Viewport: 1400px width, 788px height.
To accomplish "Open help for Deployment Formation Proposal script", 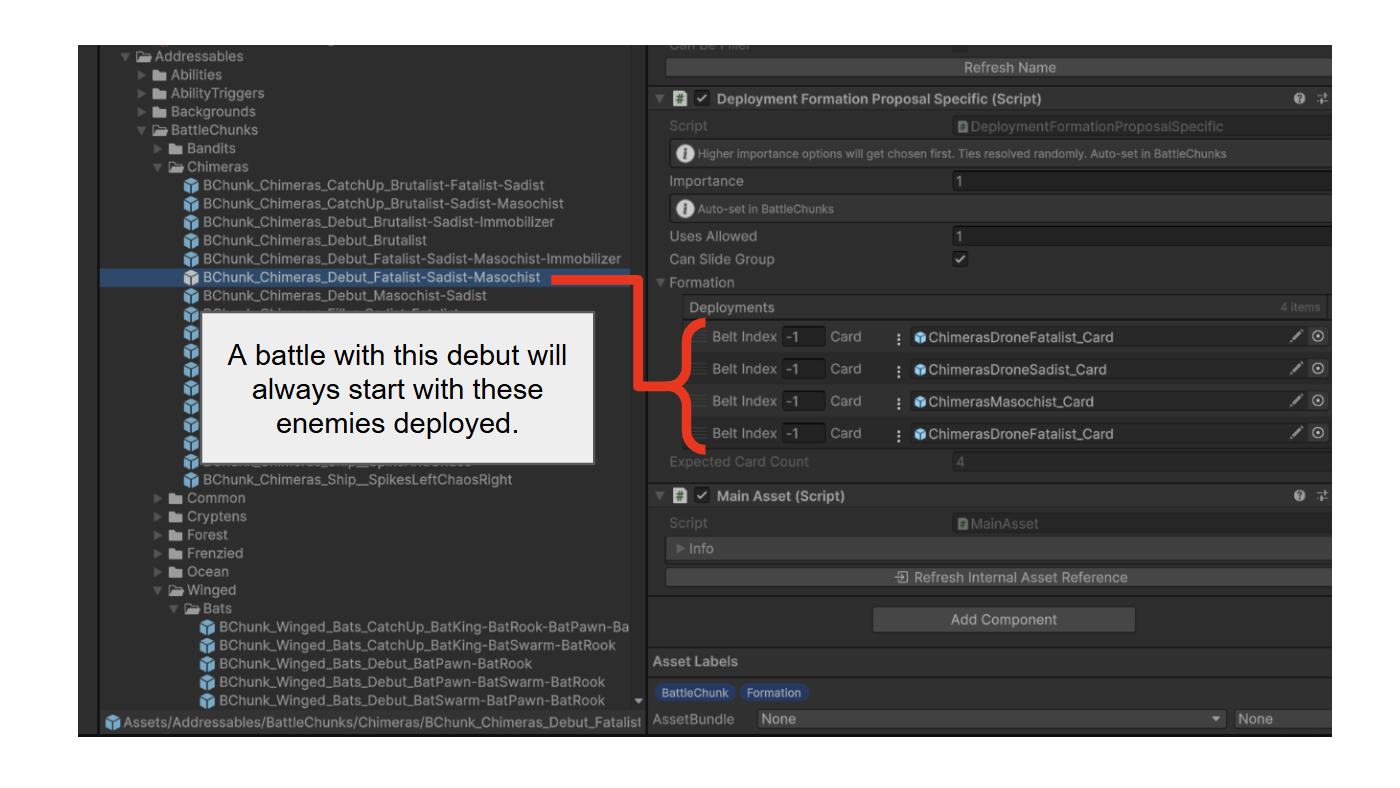I will (x=1299, y=99).
